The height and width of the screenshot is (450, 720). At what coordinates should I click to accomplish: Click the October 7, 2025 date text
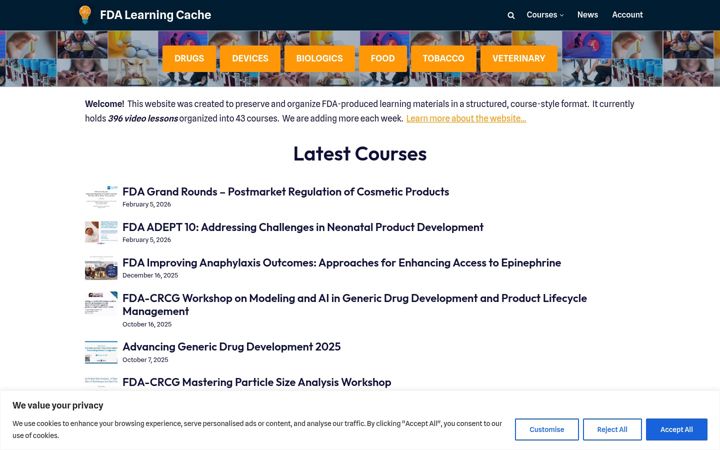pyautogui.click(x=145, y=360)
